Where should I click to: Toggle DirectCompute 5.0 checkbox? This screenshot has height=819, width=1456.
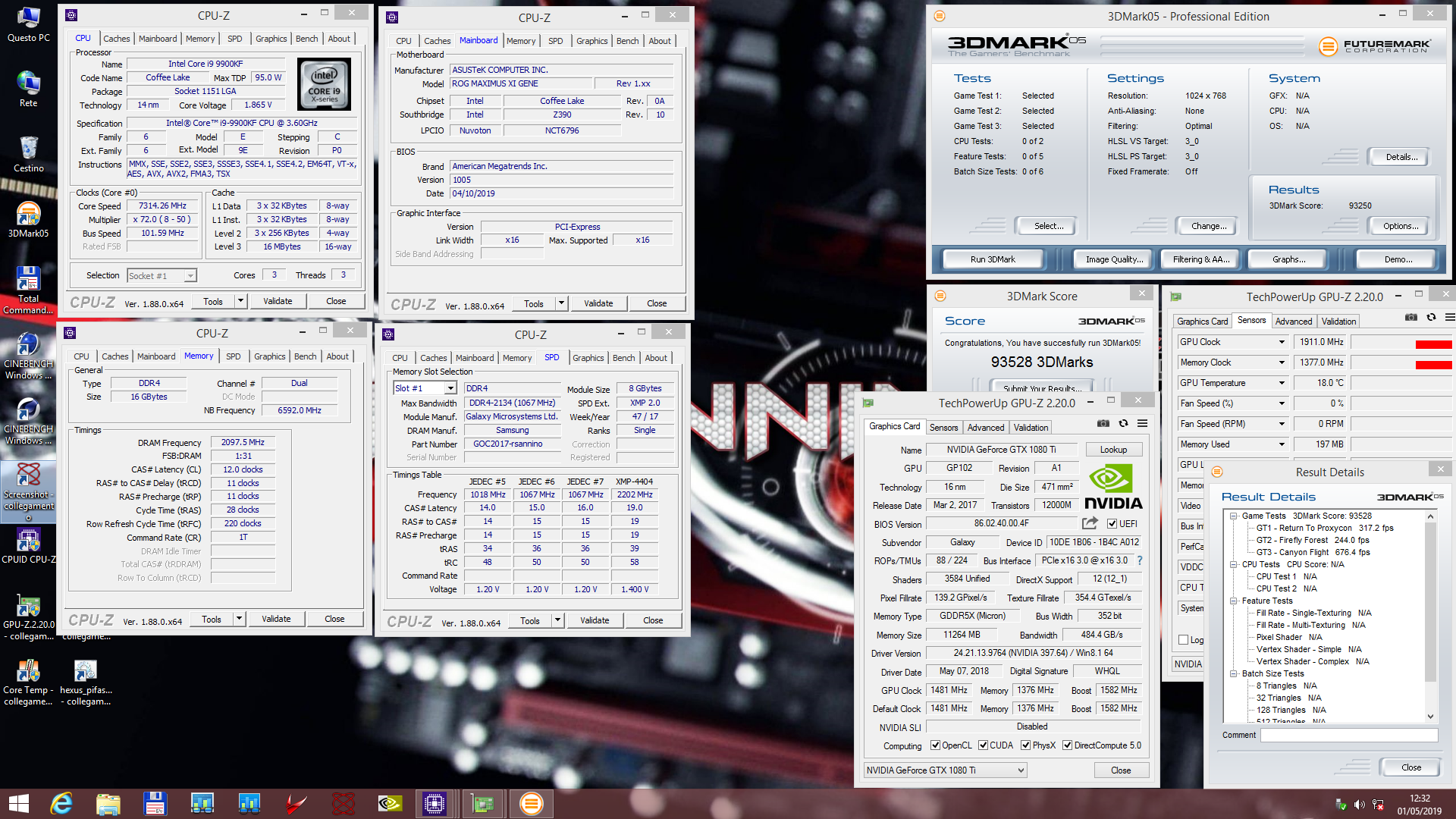tap(1068, 745)
